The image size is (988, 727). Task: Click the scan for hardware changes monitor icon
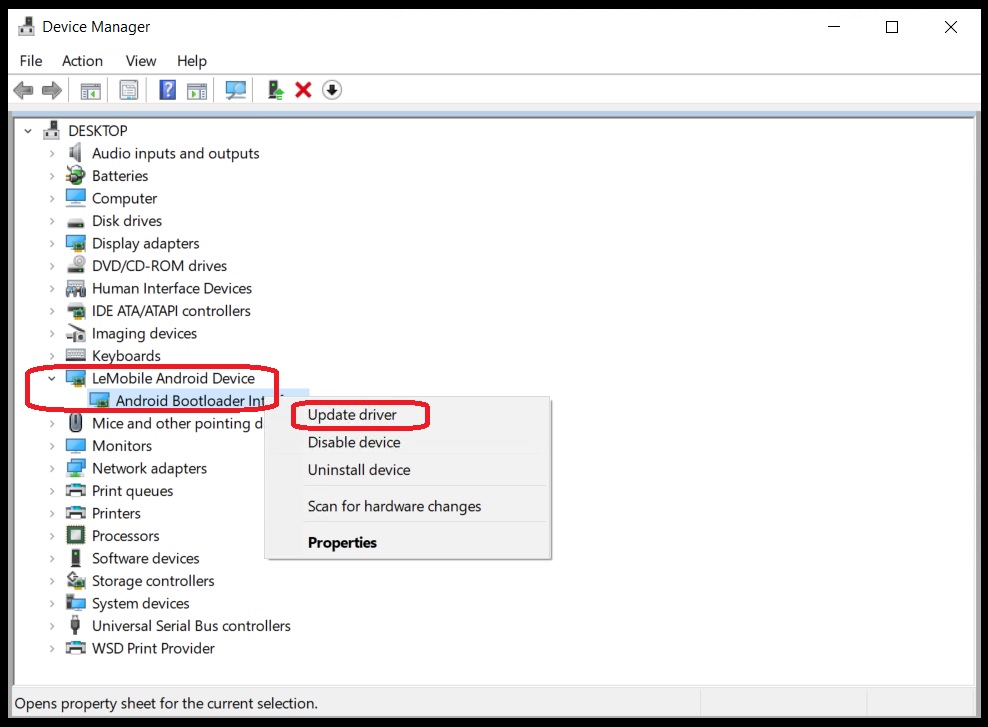tap(236, 91)
